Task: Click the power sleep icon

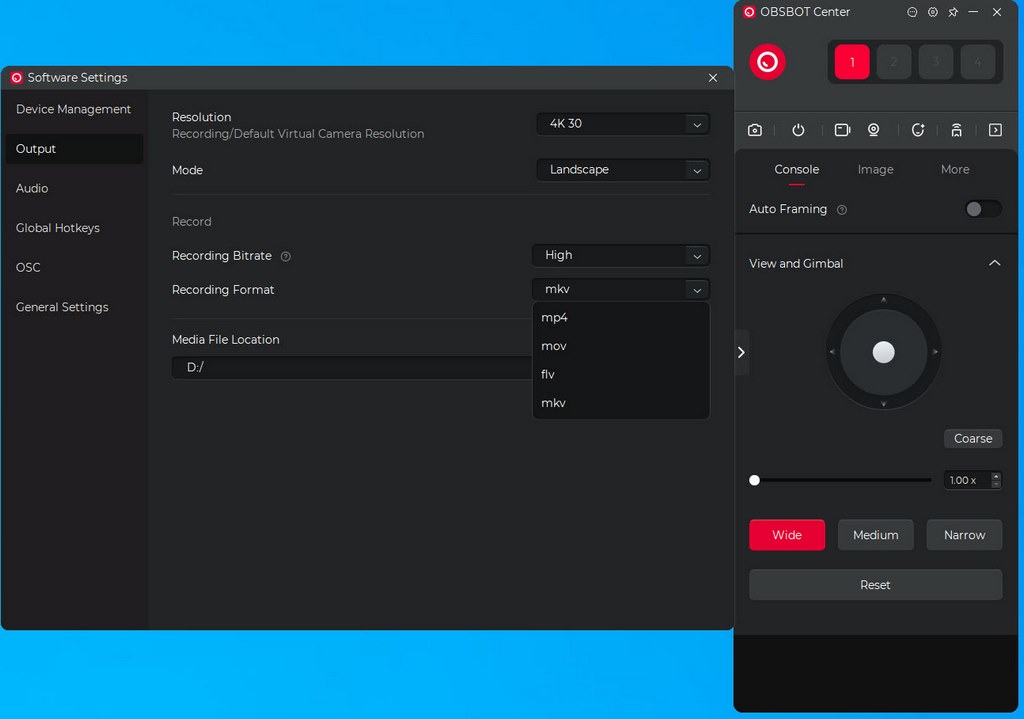Action: coord(798,130)
